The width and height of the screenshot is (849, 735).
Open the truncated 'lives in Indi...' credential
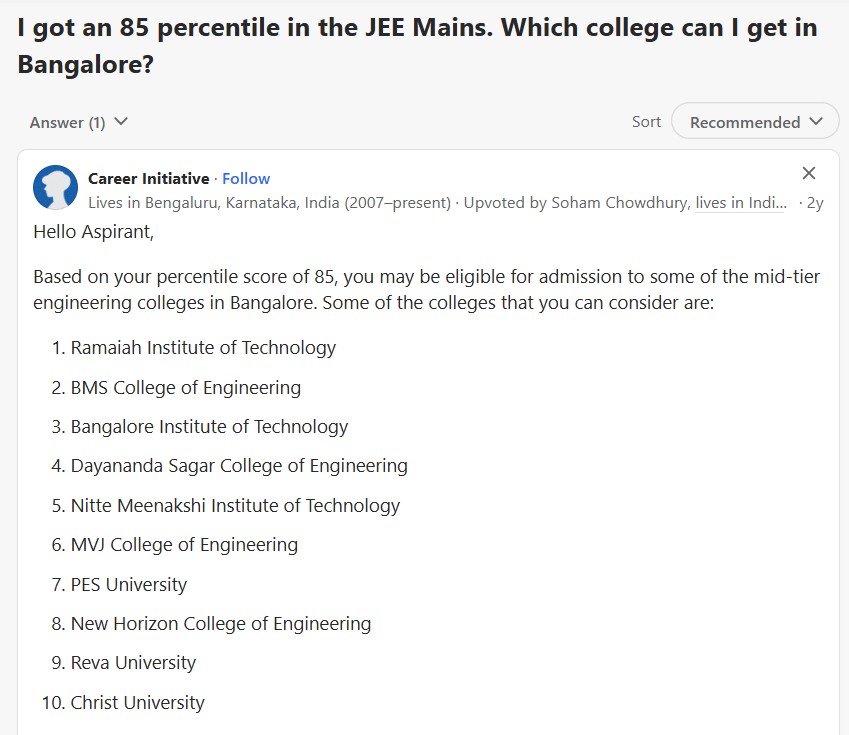(x=741, y=202)
